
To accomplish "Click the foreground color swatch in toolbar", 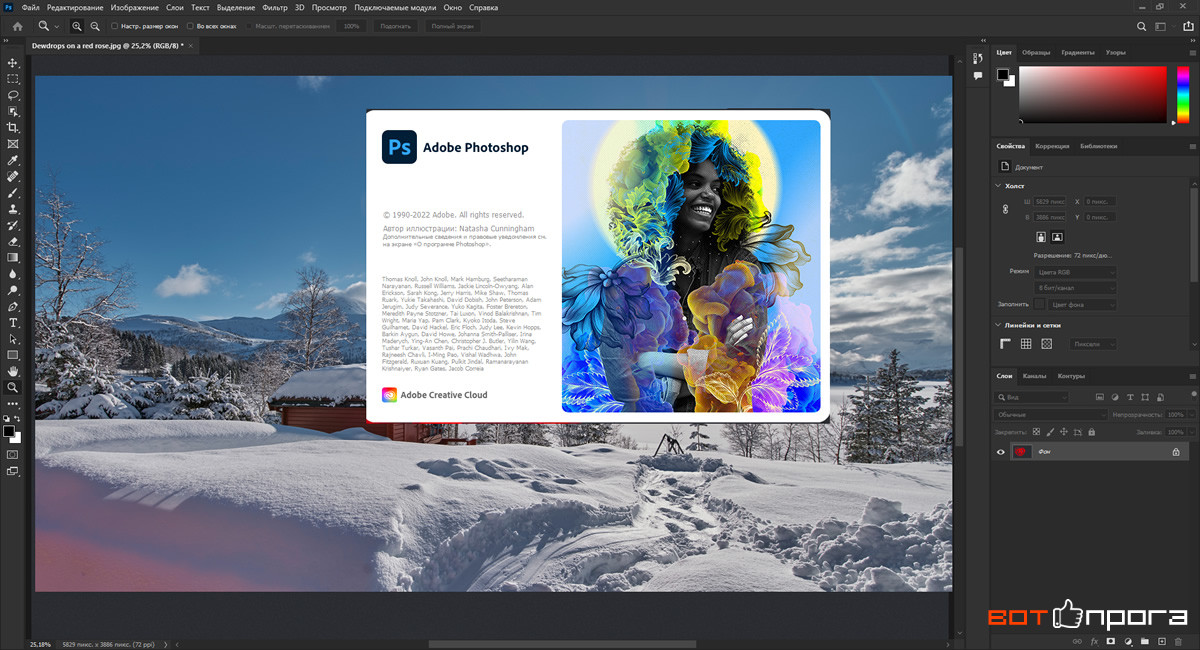I will tap(9, 432).
